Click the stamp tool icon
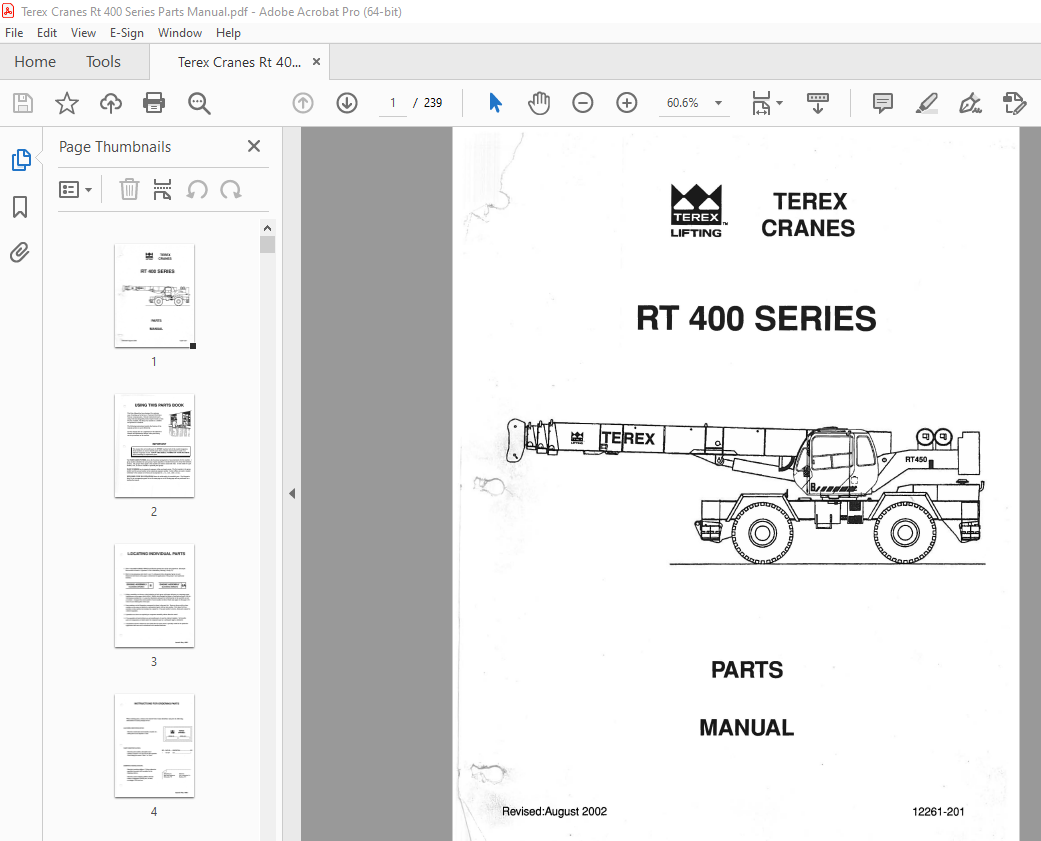Screen dimensions: 1041x841 [1014, 103]
